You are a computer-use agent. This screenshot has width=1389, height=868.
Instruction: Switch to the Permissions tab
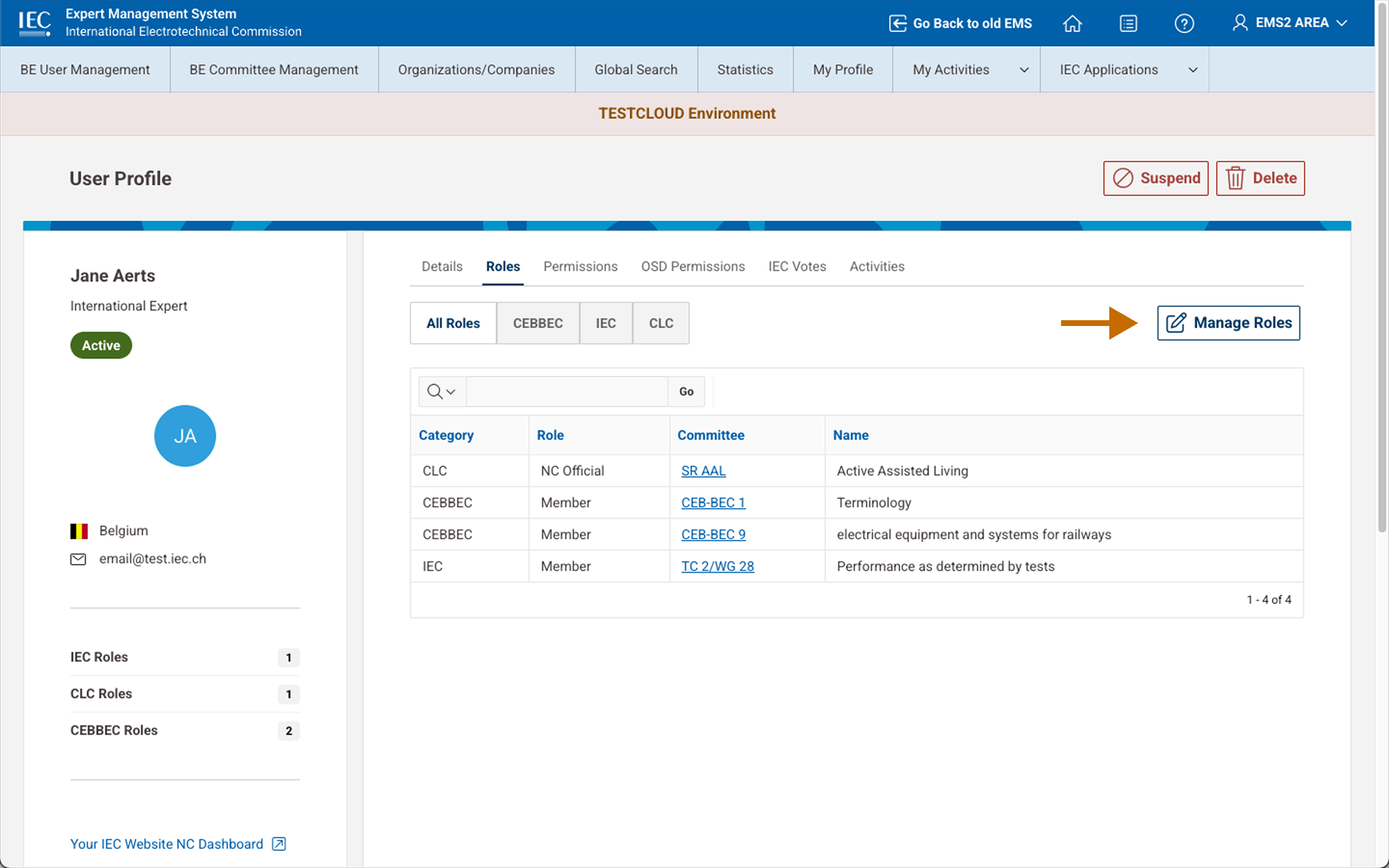[x=580, y=266]
